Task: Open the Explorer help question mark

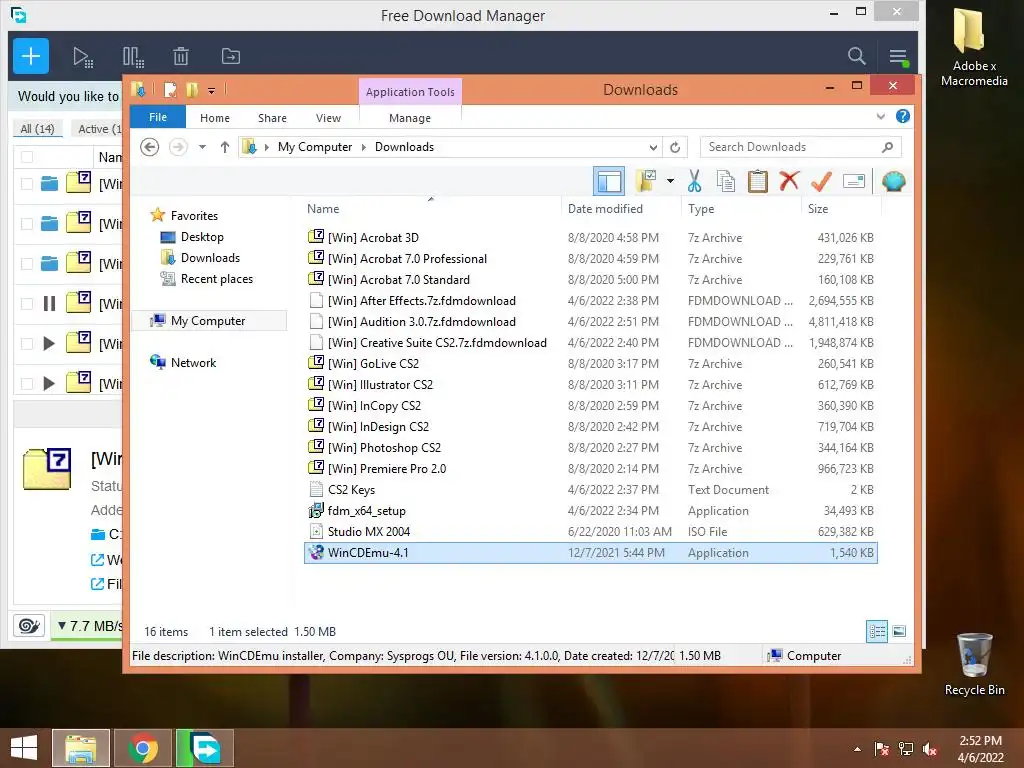Action: pos(903,116)
